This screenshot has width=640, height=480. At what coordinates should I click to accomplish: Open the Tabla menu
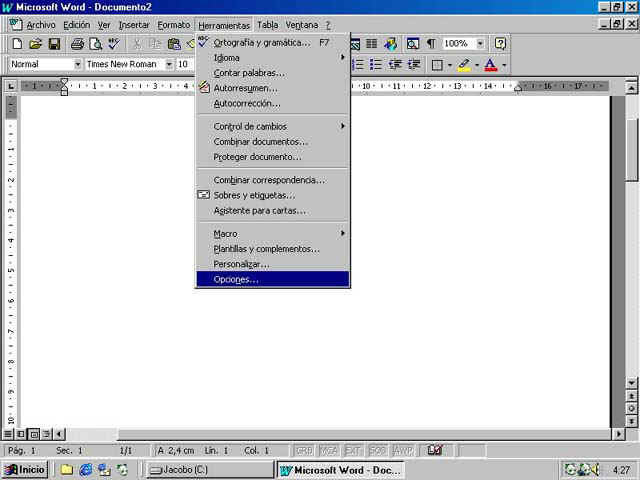pyautogui.click(x=268, y=25)
